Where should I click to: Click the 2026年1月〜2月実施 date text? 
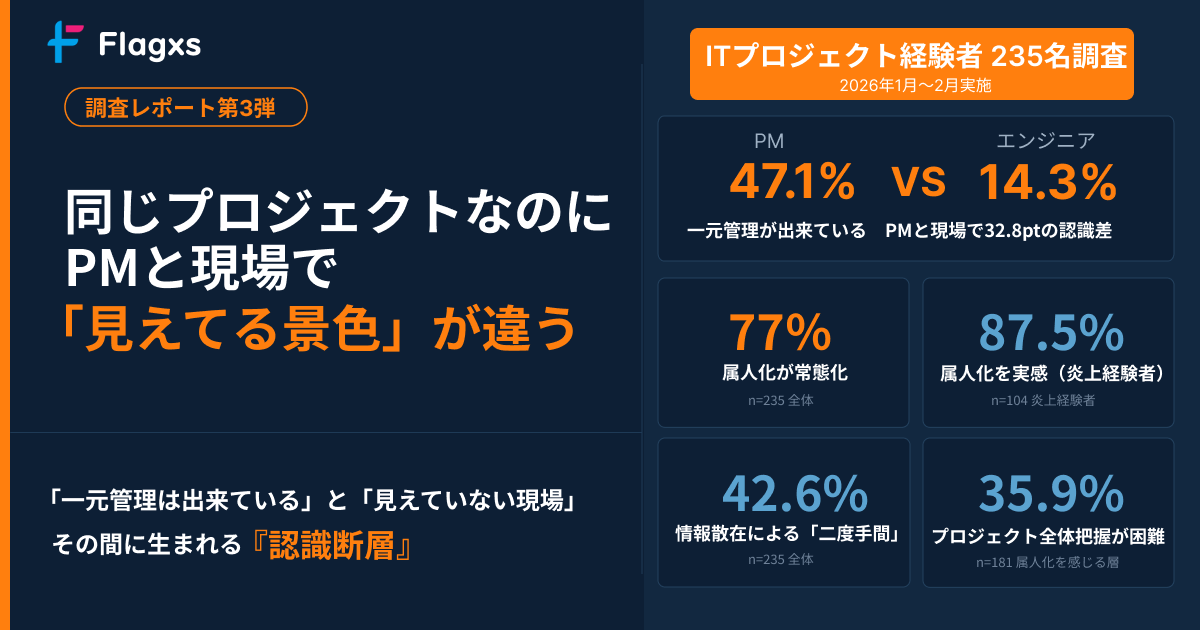point(912,86)
